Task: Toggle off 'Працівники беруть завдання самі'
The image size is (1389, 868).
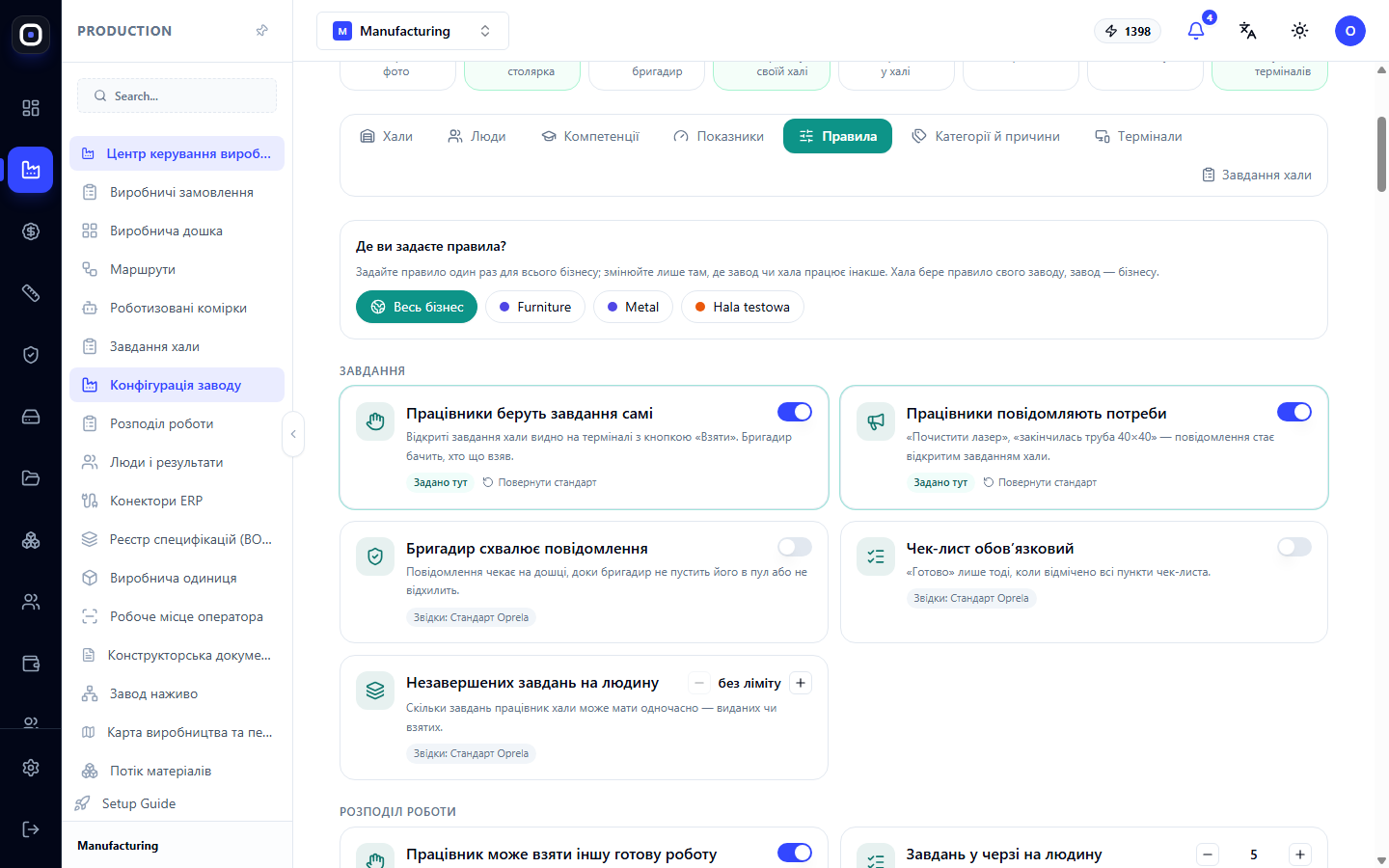Action: point(795,412)
